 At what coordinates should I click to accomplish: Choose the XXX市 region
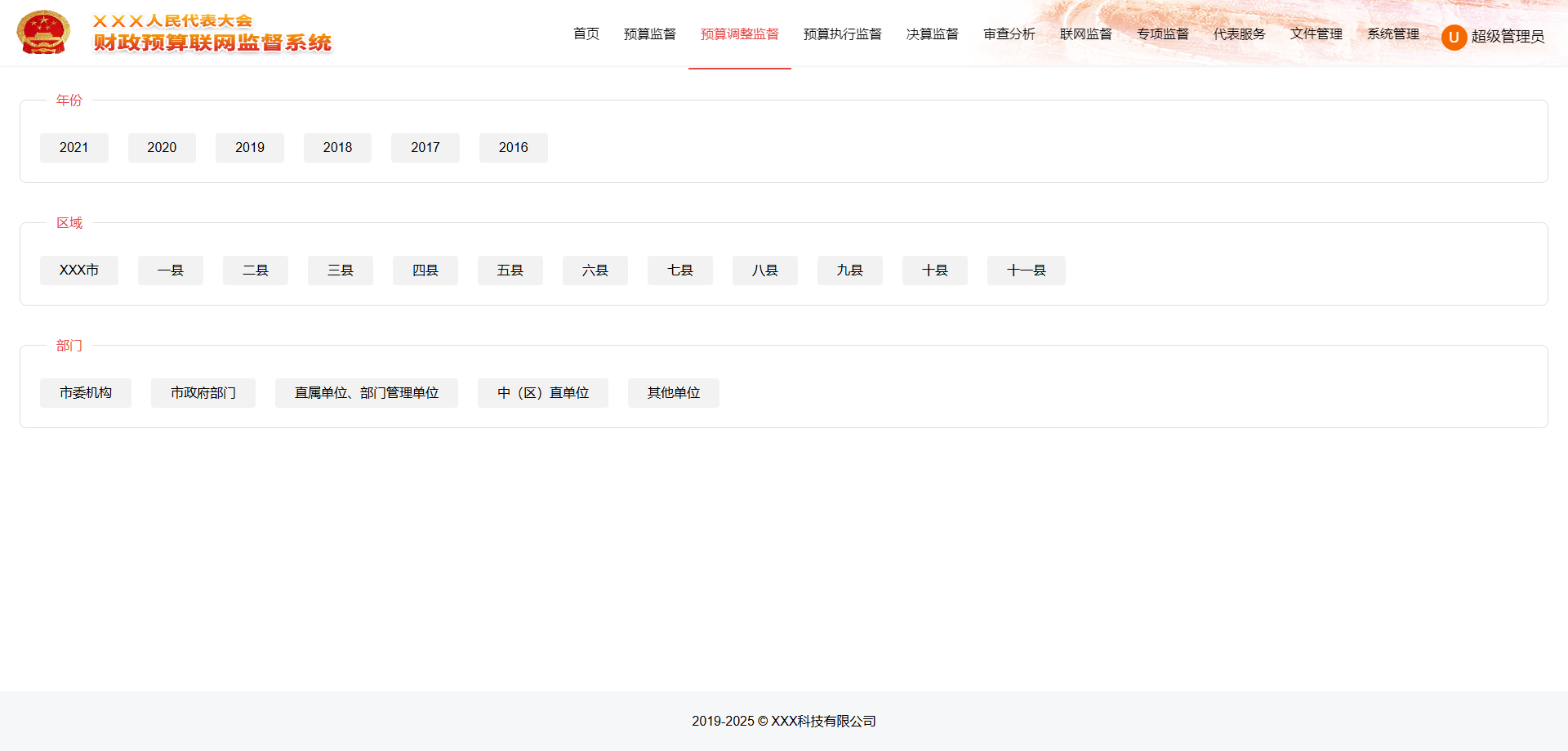tap(79, 270)
